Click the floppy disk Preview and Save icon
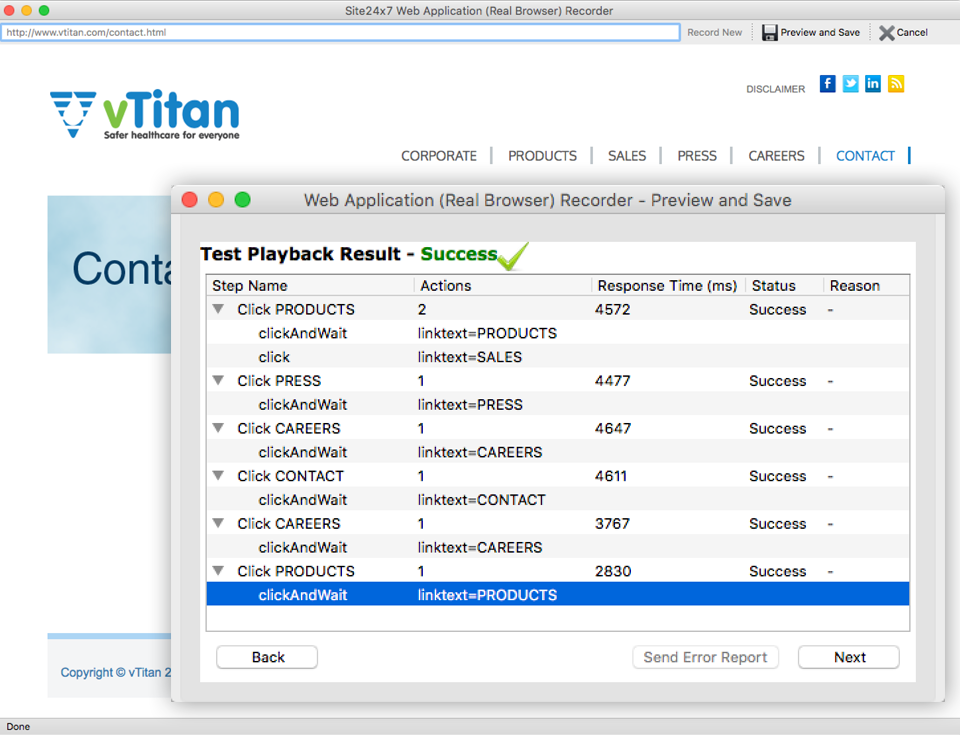This screenshot has width=960, height=735. pos(770,32)
